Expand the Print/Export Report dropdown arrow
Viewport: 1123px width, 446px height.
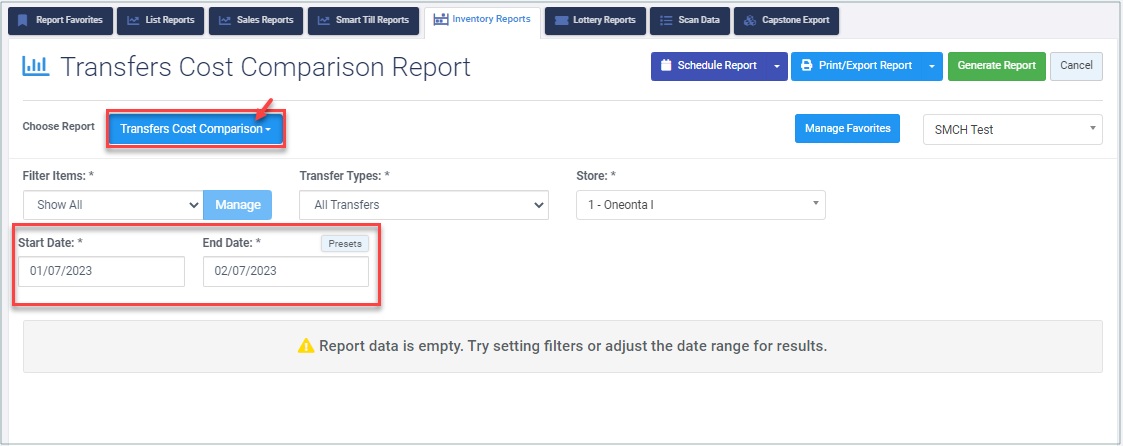[932, 66]
